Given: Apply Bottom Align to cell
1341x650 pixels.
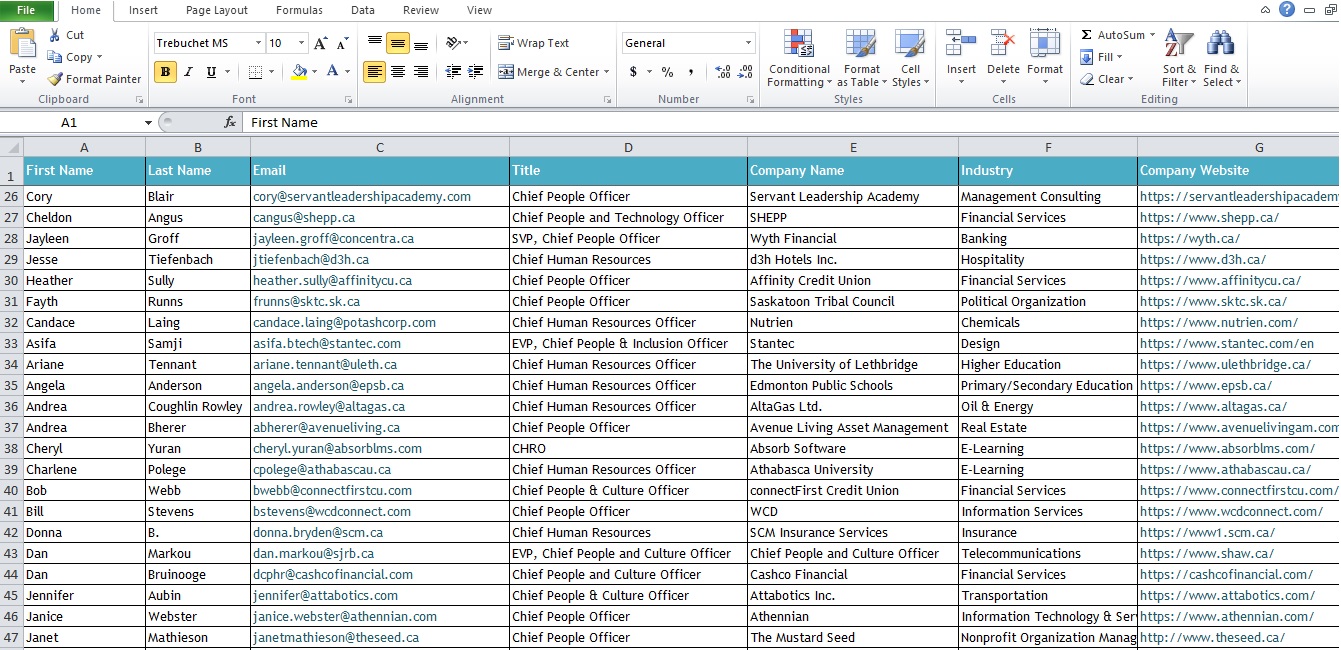Looking at the screenshot, I should 421,43.
